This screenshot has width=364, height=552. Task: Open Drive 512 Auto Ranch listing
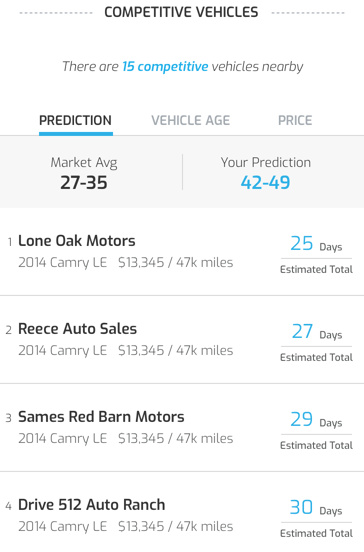[x=182, y=514]
